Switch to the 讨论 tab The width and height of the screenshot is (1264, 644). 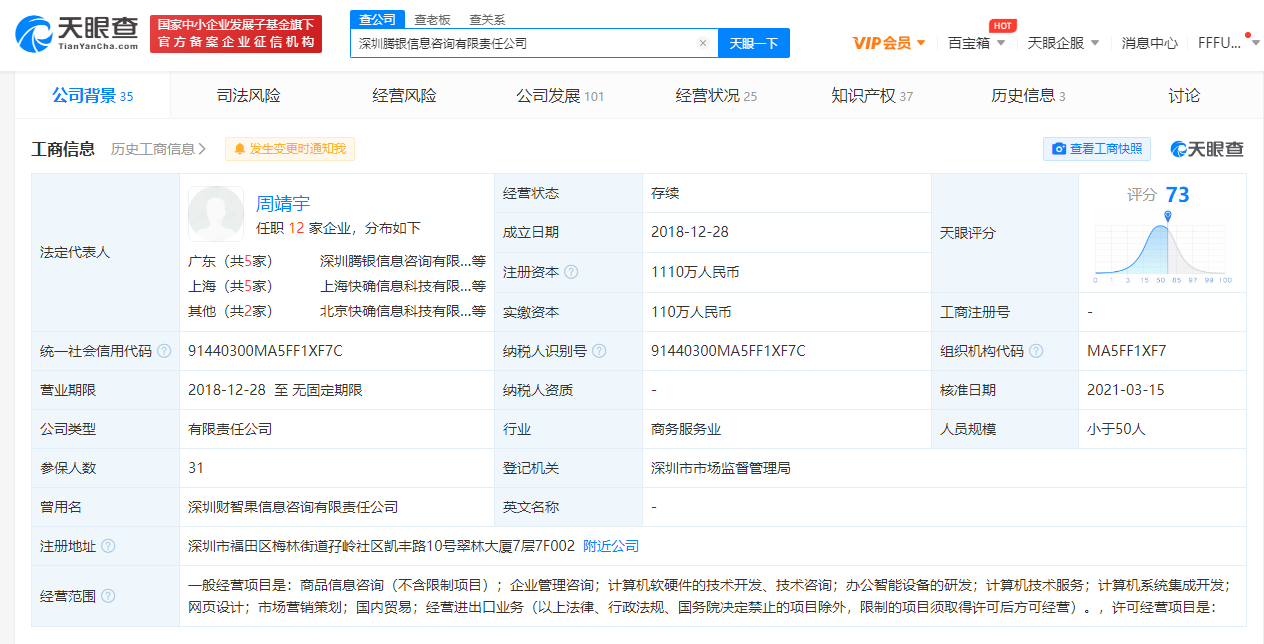point(1184,96)
